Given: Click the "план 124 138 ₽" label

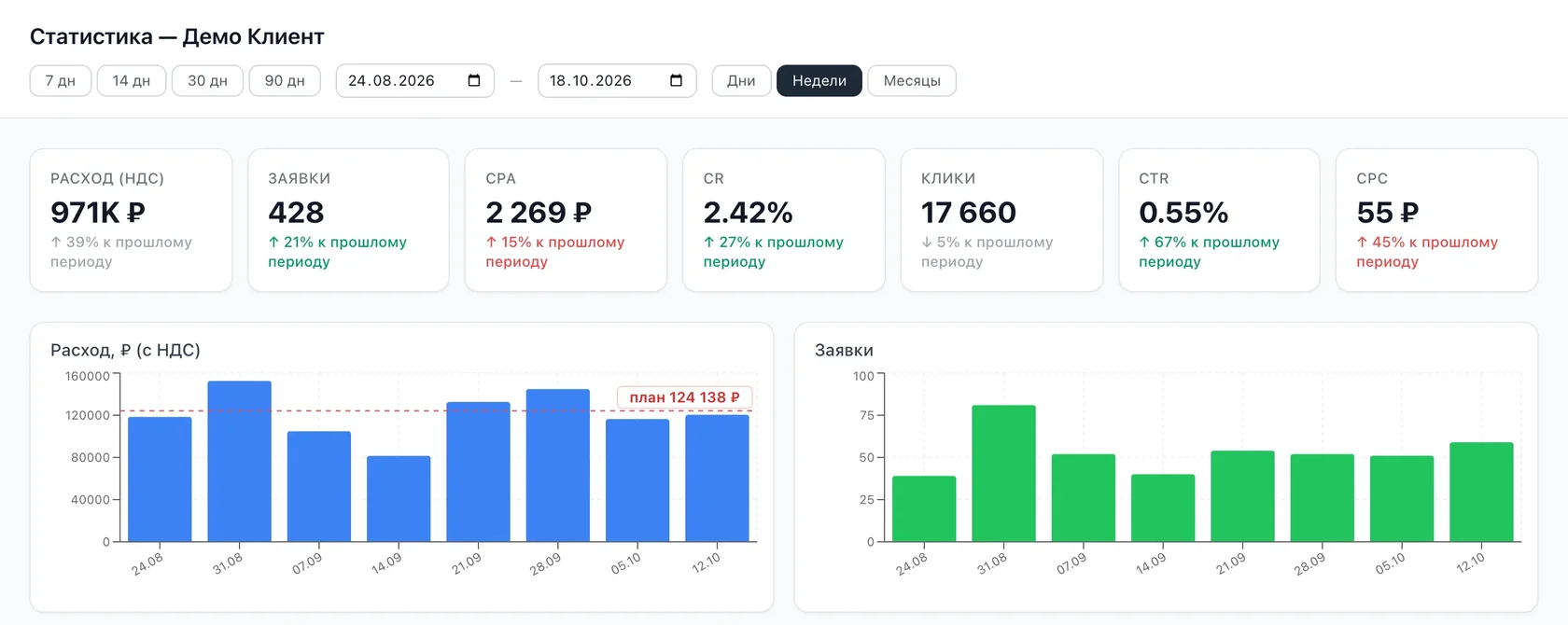Looking at the screenshot, I should point(684,397).
